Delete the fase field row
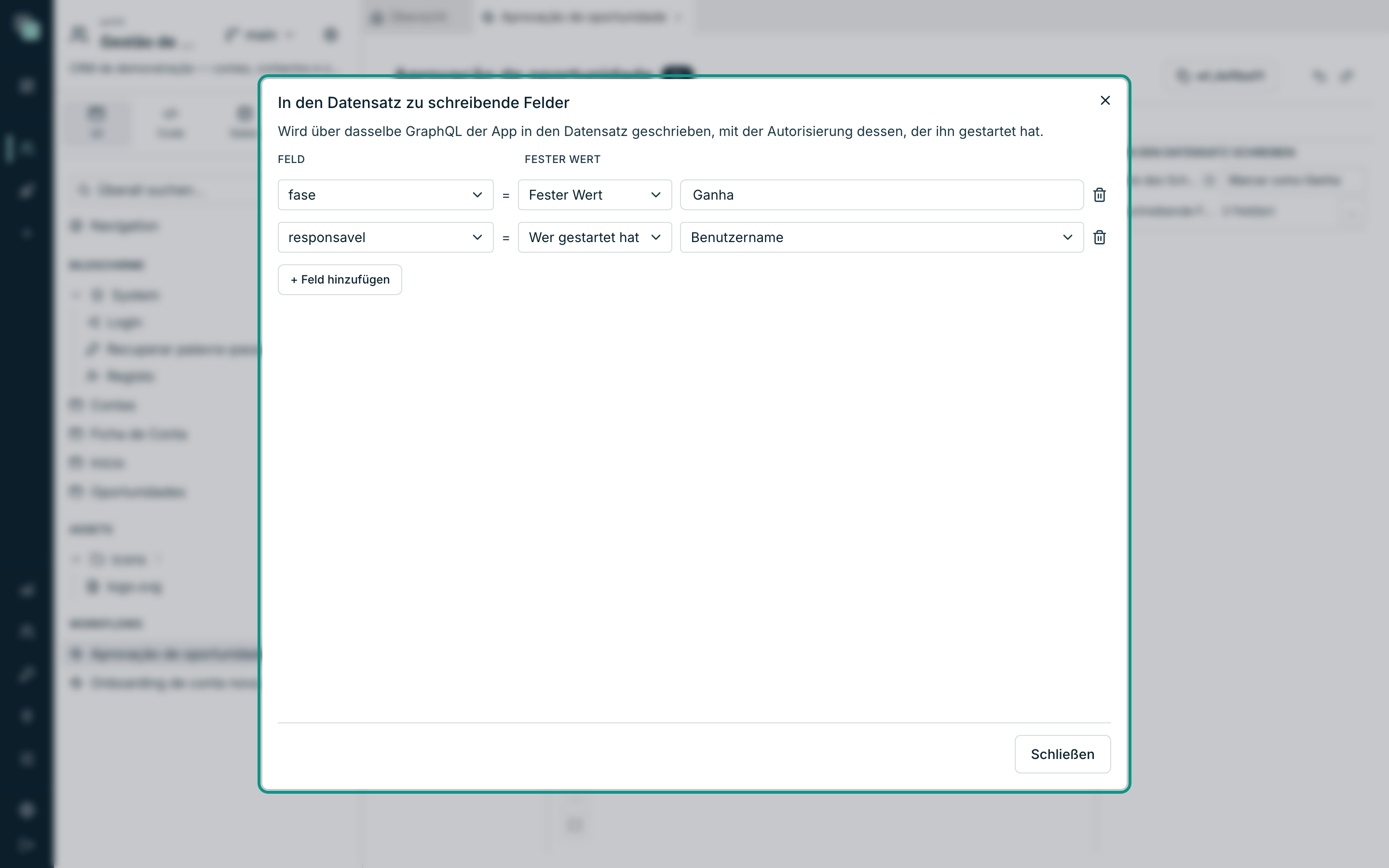 [x=1099, y=195]
